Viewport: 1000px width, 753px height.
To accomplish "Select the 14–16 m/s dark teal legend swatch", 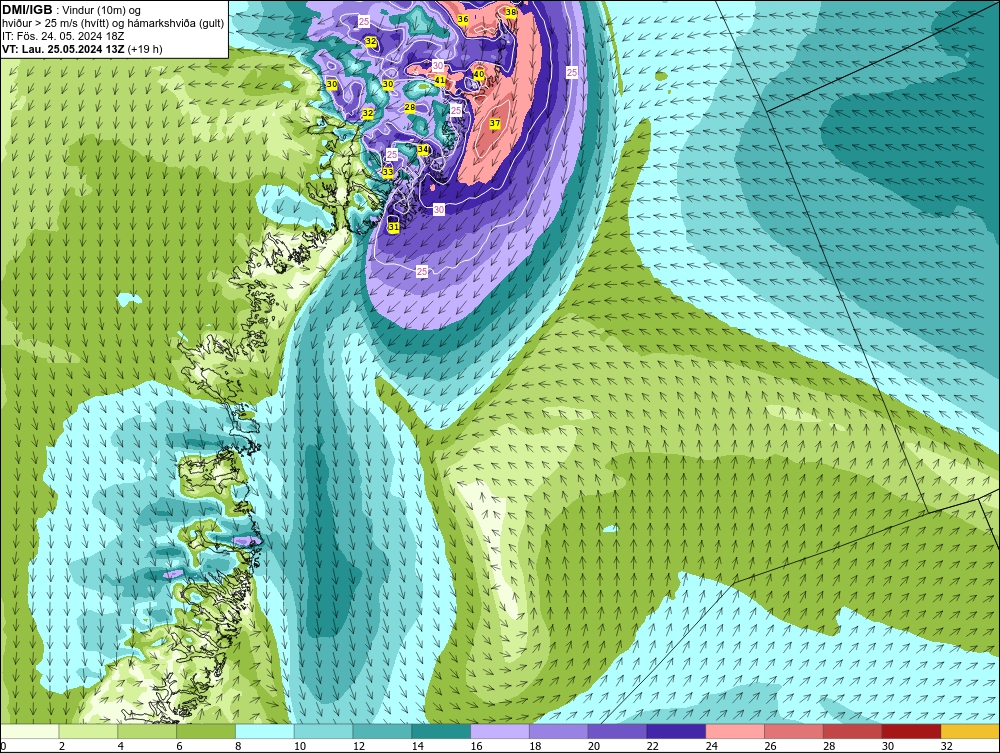I will (441, 731).
